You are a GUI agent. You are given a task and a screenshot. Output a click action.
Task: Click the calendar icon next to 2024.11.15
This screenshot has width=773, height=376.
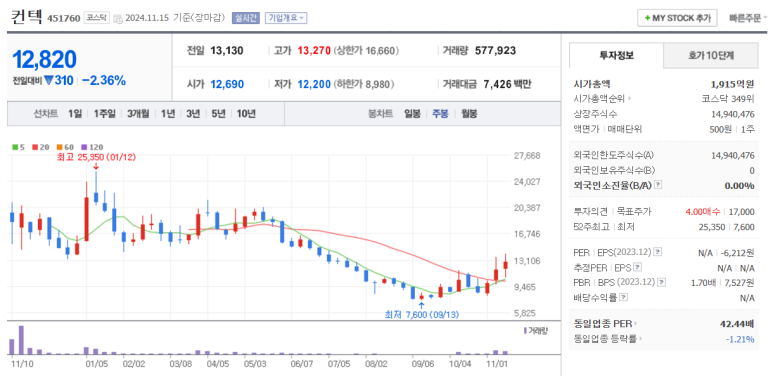tap(117, 19)
